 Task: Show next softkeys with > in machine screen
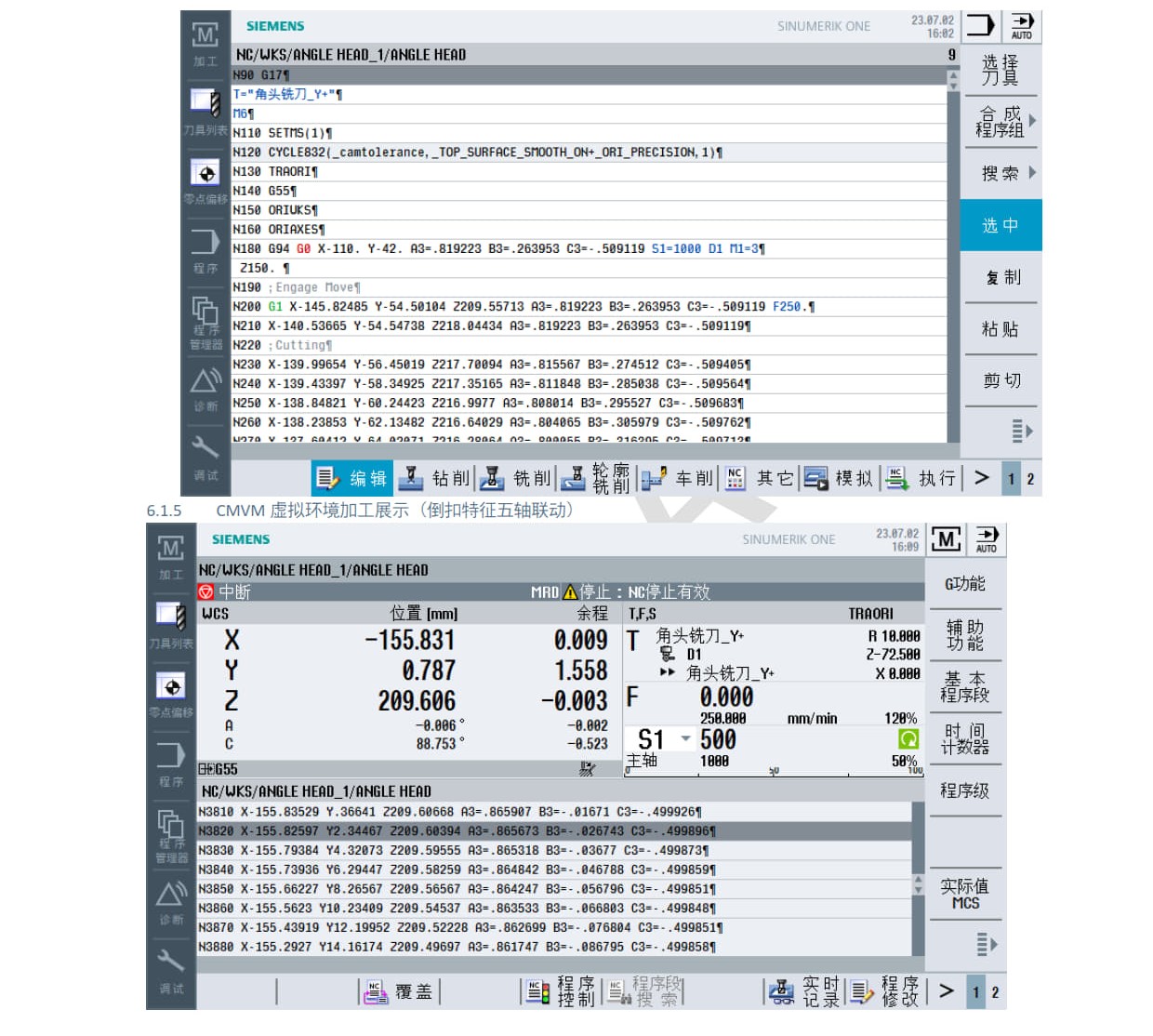click(946, 991)
